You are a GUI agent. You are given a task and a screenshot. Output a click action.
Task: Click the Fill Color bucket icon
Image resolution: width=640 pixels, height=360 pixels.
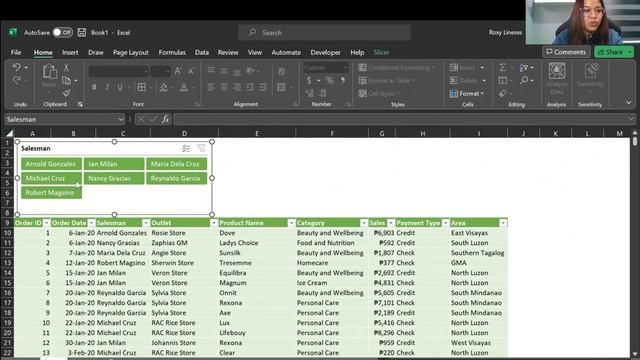(163, 87)
